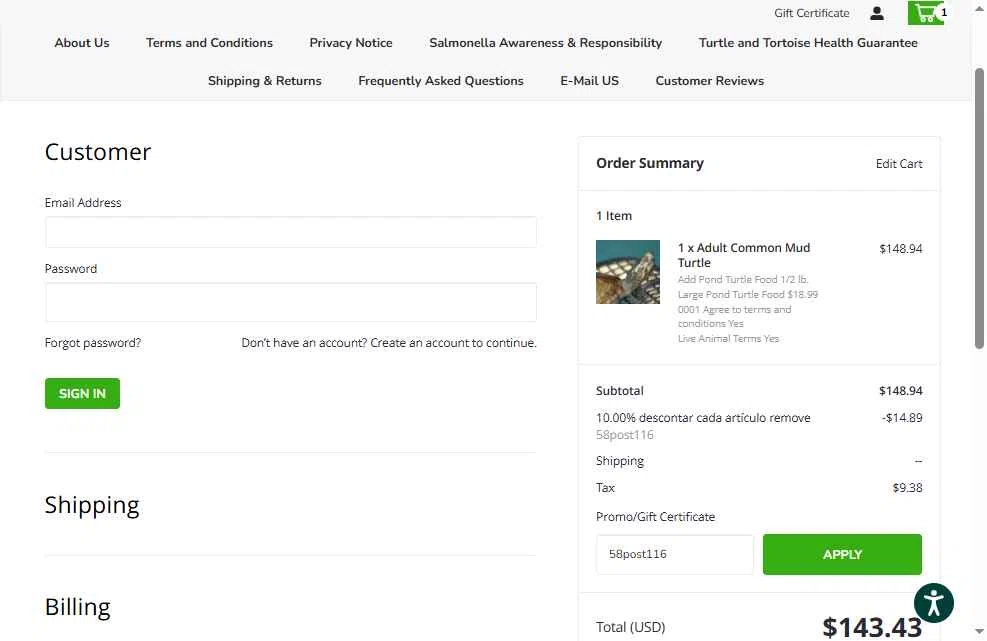Click the '58post116' applied coupon text
The height and width of the screenshot is (641, 987).
[624, 434]
